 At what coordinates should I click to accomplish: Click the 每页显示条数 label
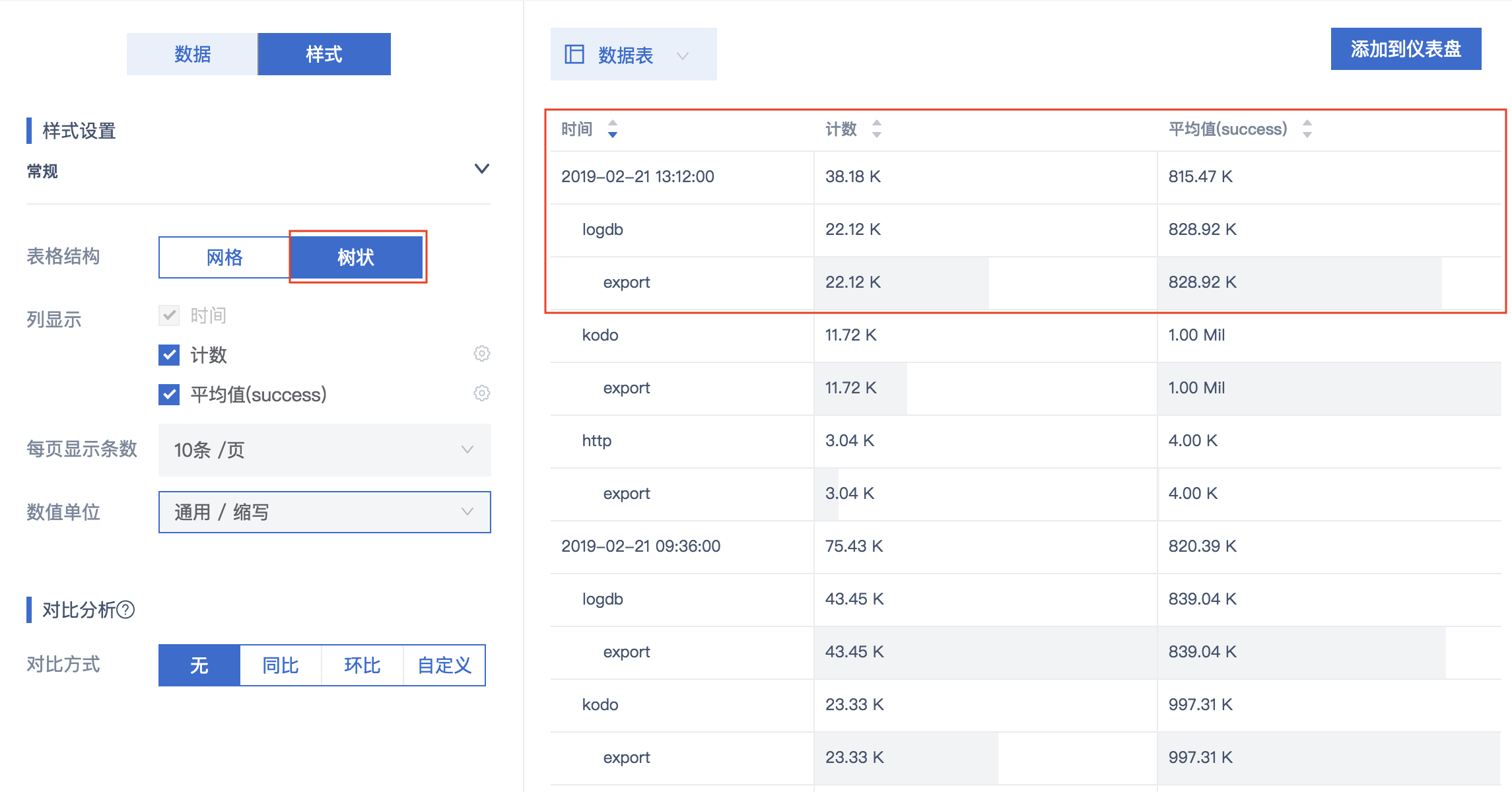[x=82, y=449]
